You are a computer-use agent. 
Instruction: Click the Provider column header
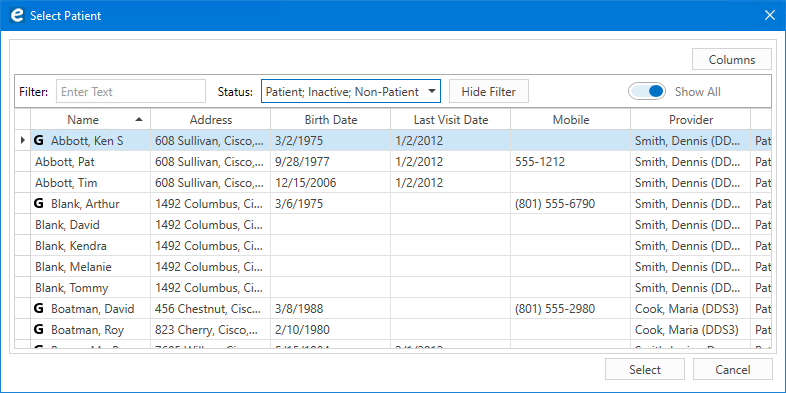click(691, 120)
